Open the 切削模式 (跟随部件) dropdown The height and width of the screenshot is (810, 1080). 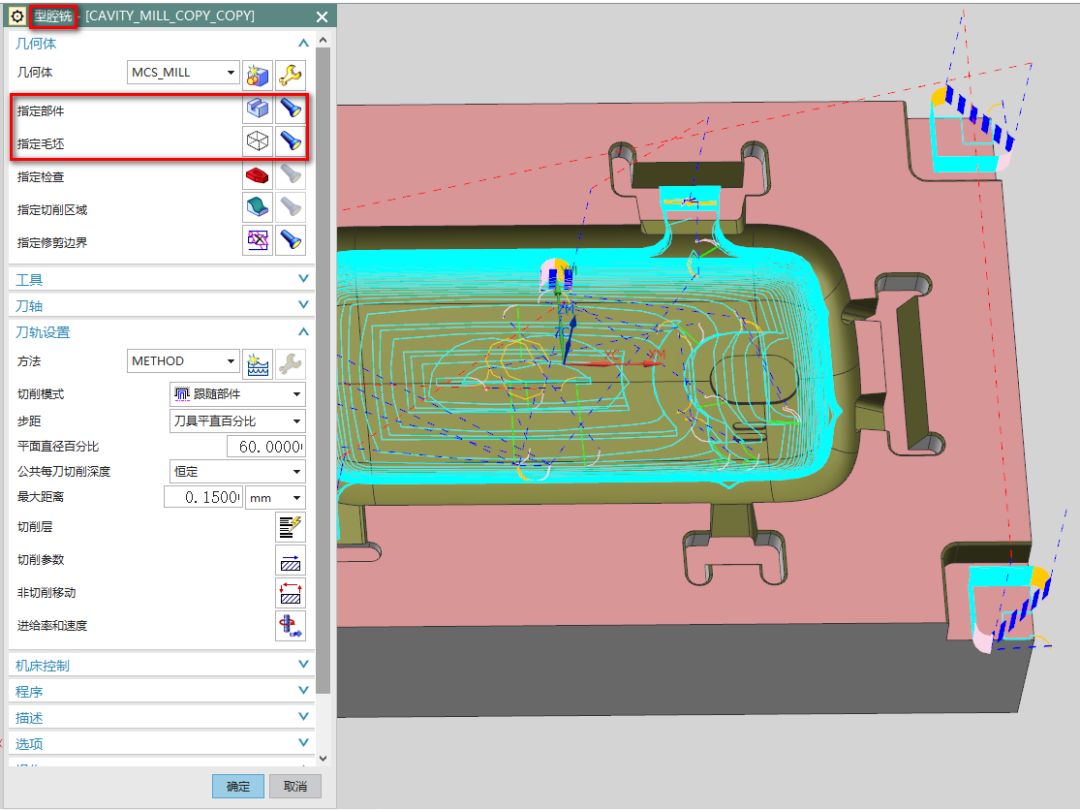click(237, 394)
